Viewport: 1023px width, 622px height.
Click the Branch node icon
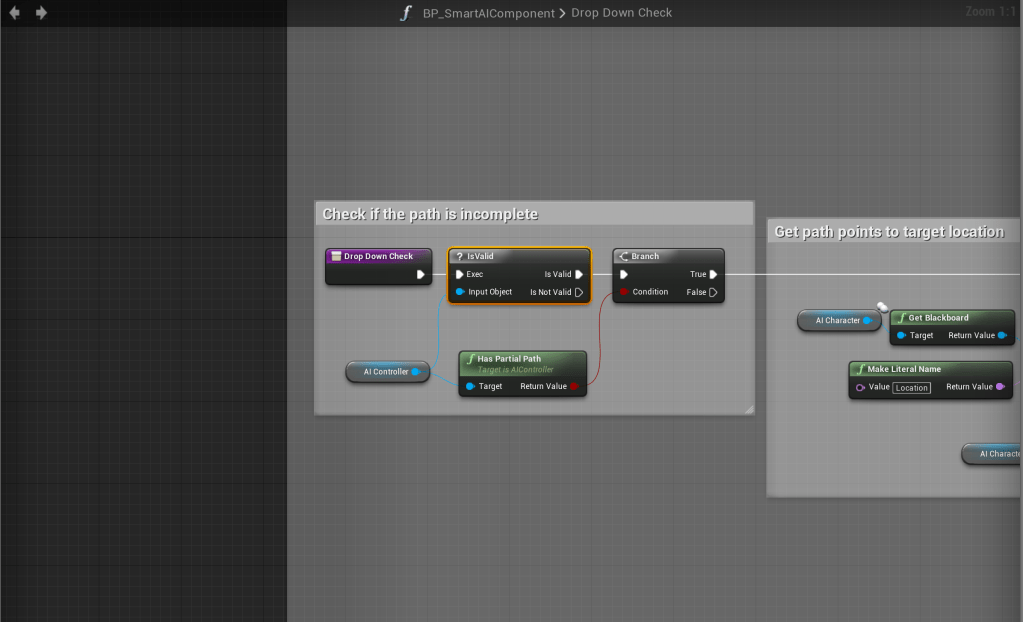coord(624,257)
